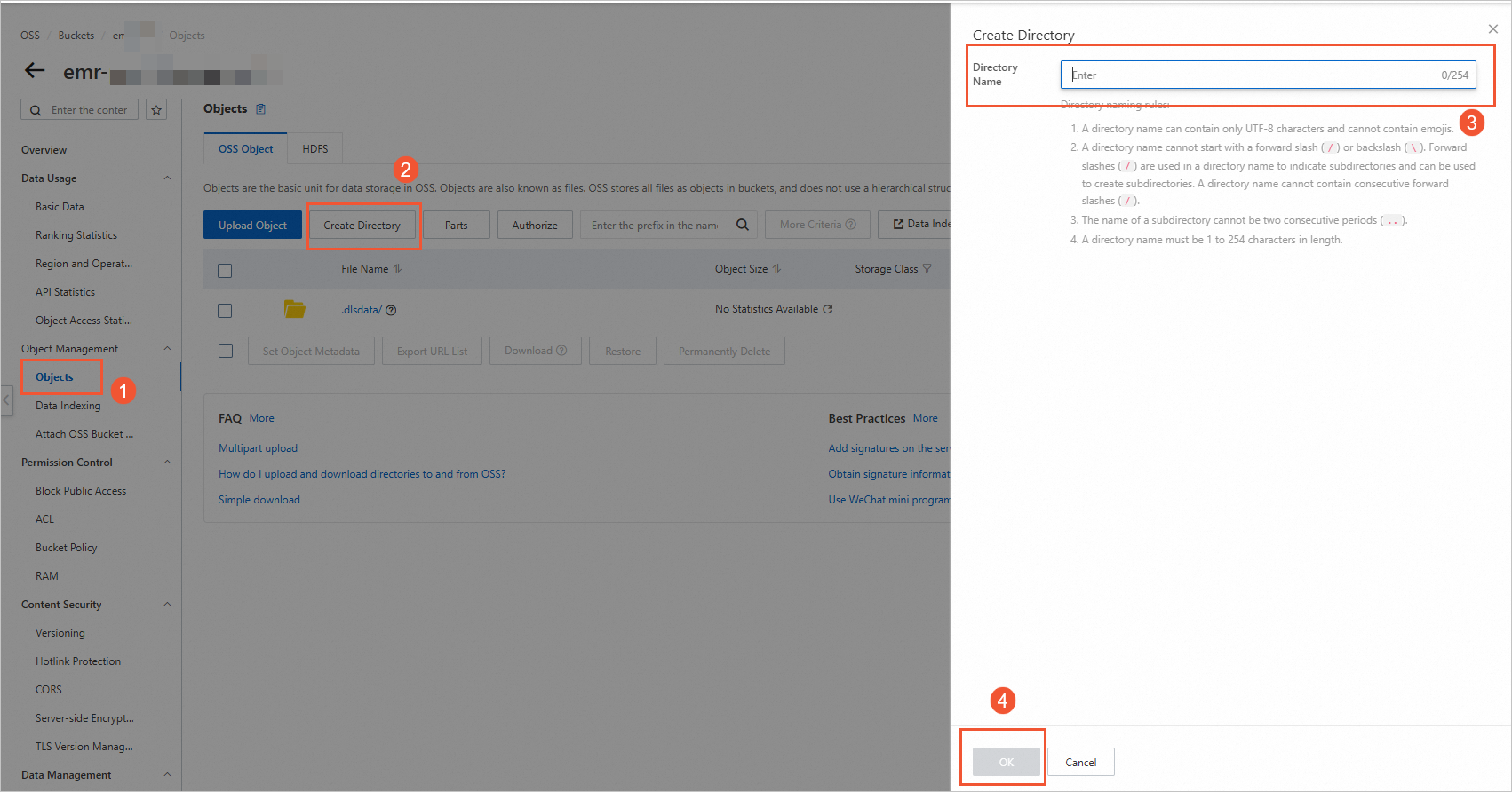Viewport: 1512px width, 792px height.
Task: Click the Export URL List button
Action: click(432, 351)
